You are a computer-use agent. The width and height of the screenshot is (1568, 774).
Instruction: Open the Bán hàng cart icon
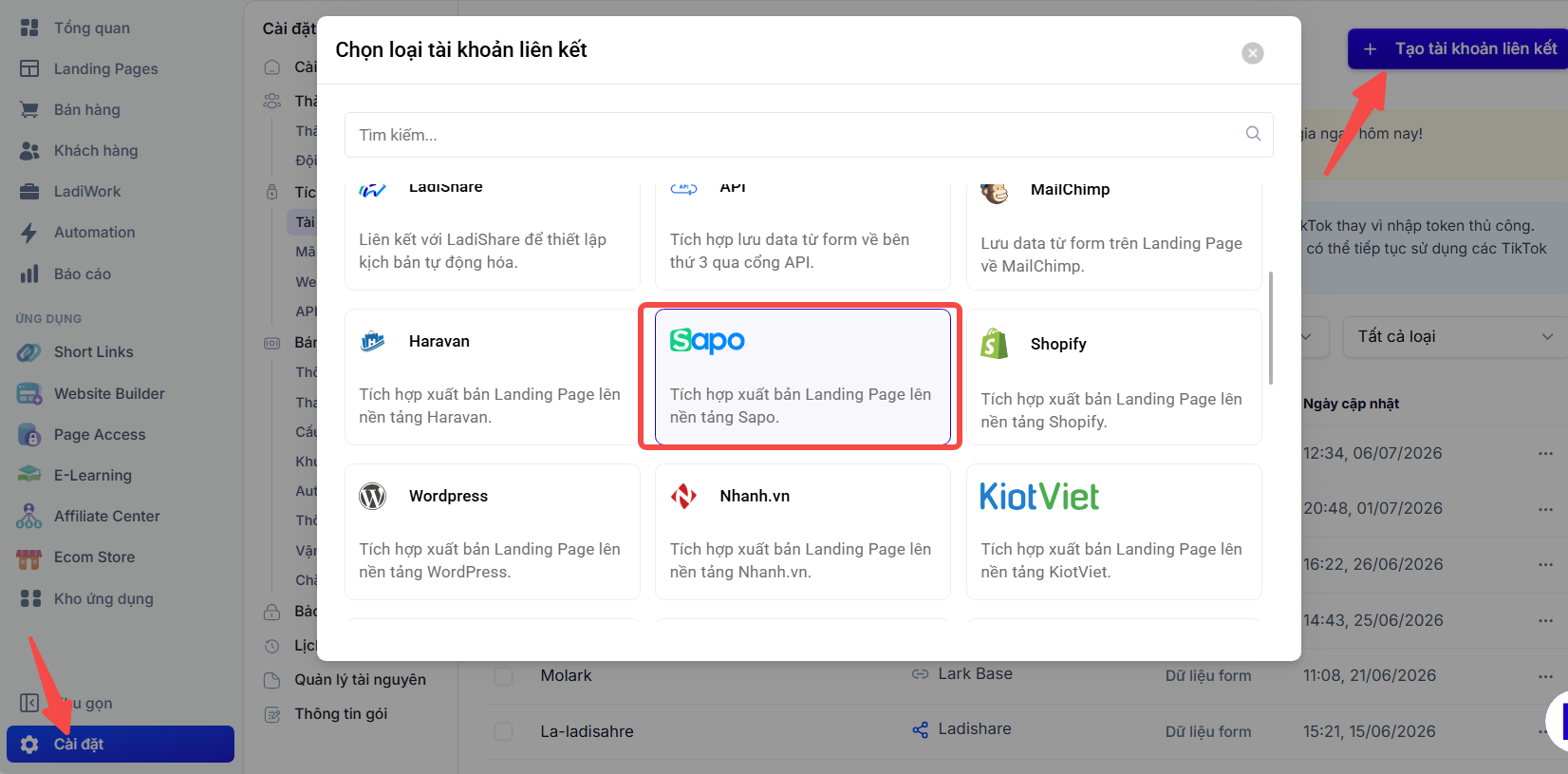click(29, 109)
